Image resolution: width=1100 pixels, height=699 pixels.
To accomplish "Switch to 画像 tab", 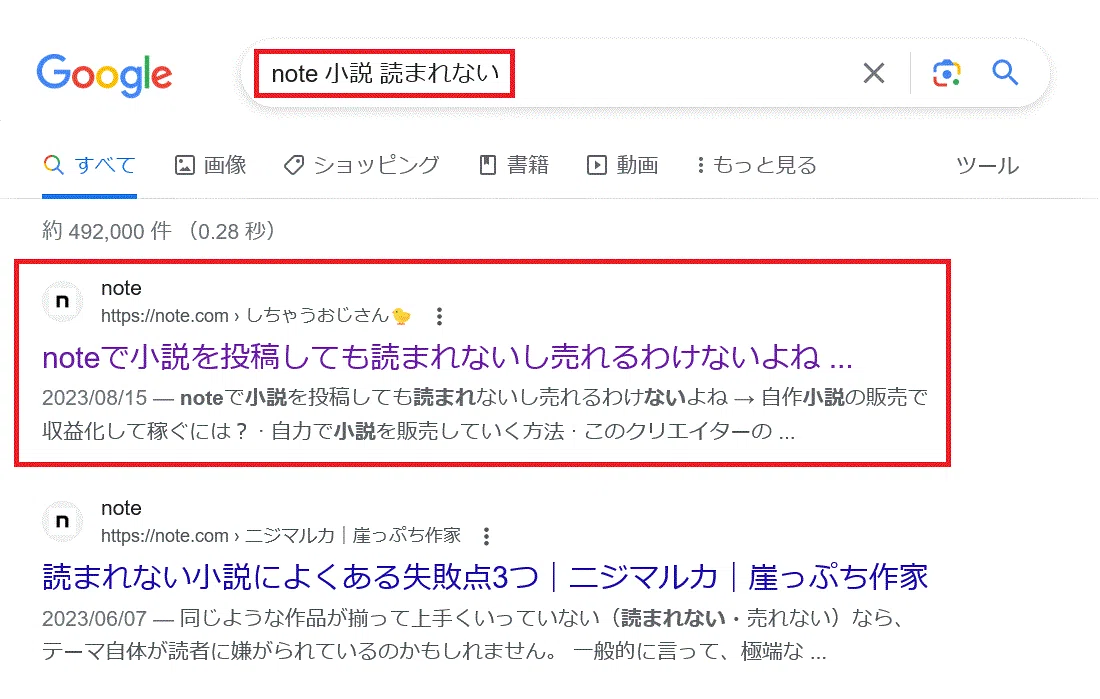I will coord(210,165).
